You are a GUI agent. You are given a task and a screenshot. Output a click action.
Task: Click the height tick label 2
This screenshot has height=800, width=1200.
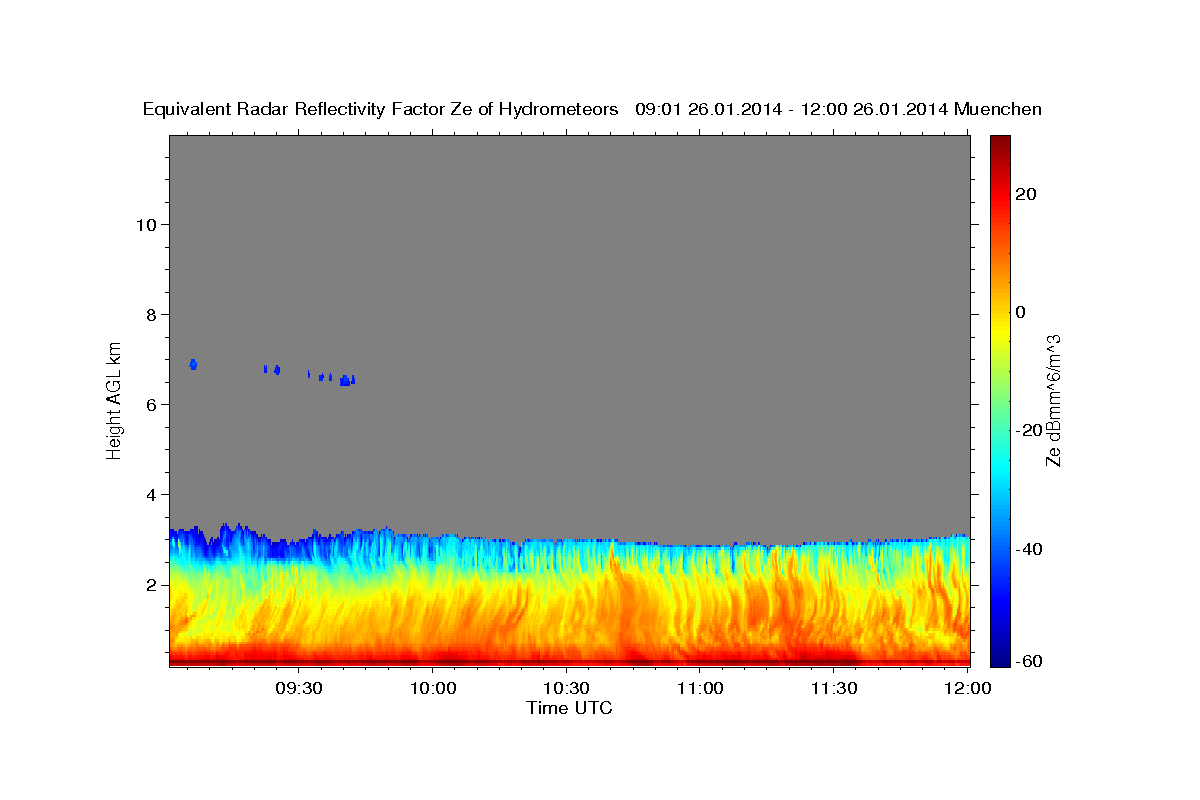coord(150,584)
